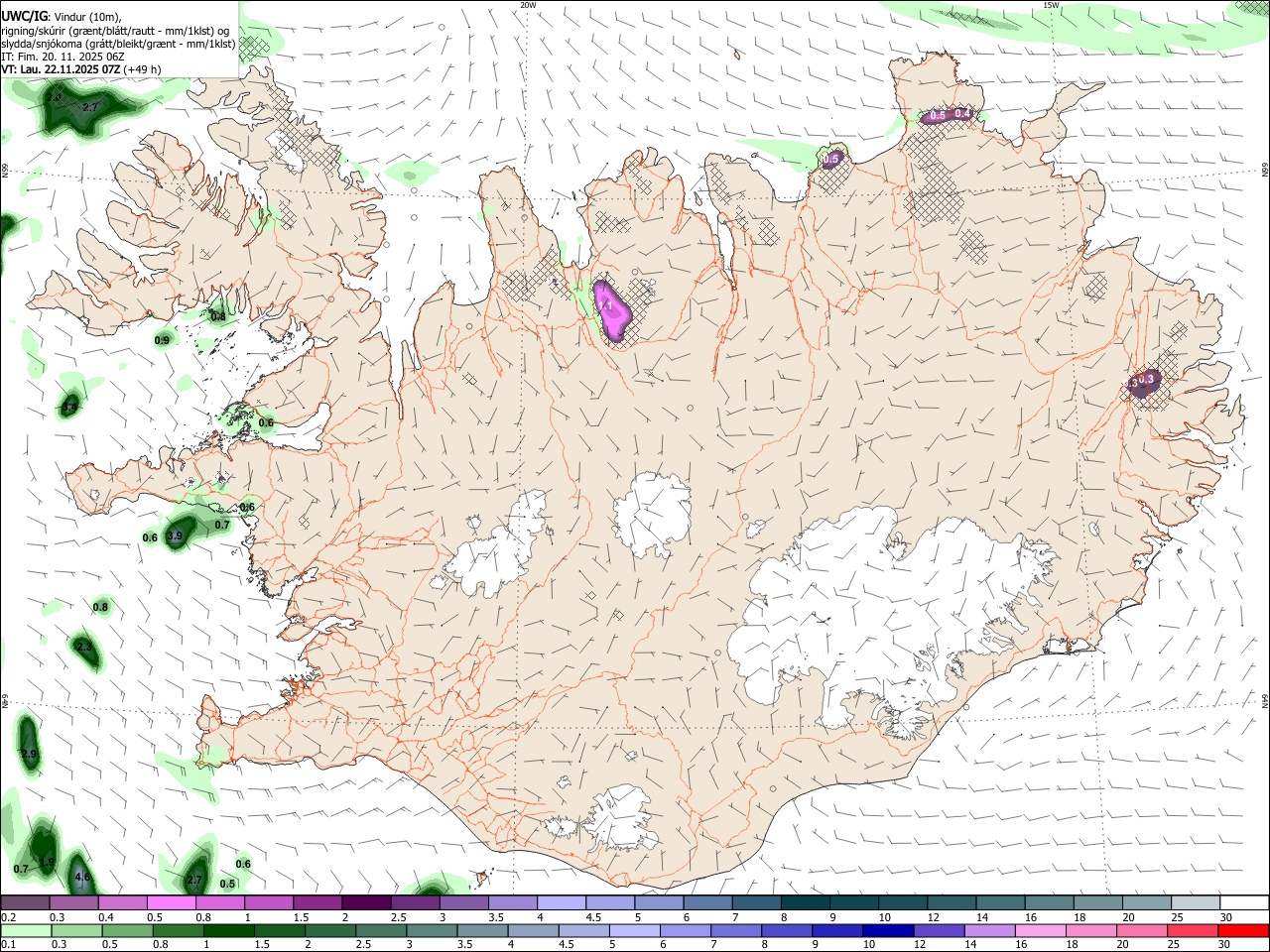Select the deep blue rain swatch labeled 10
Screen dimensions: 1270x952
(x=887, y=931)
